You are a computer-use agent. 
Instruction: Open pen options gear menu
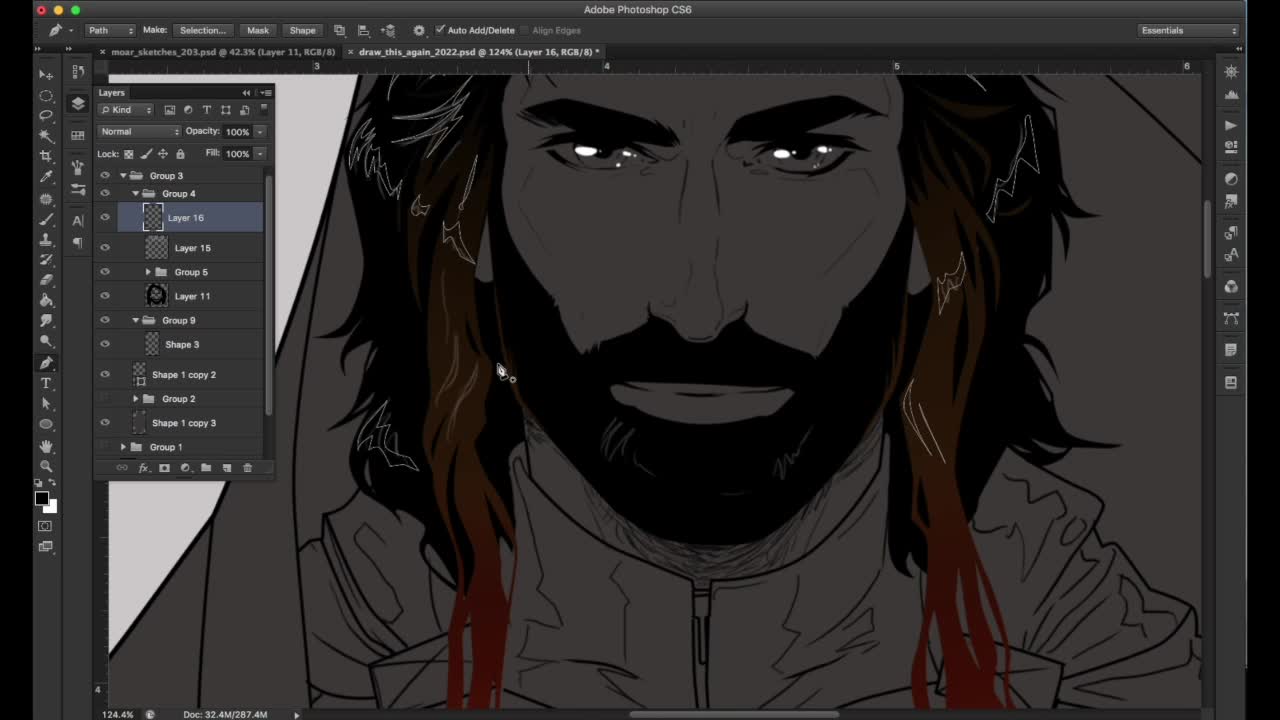click(x=419, y=30)
